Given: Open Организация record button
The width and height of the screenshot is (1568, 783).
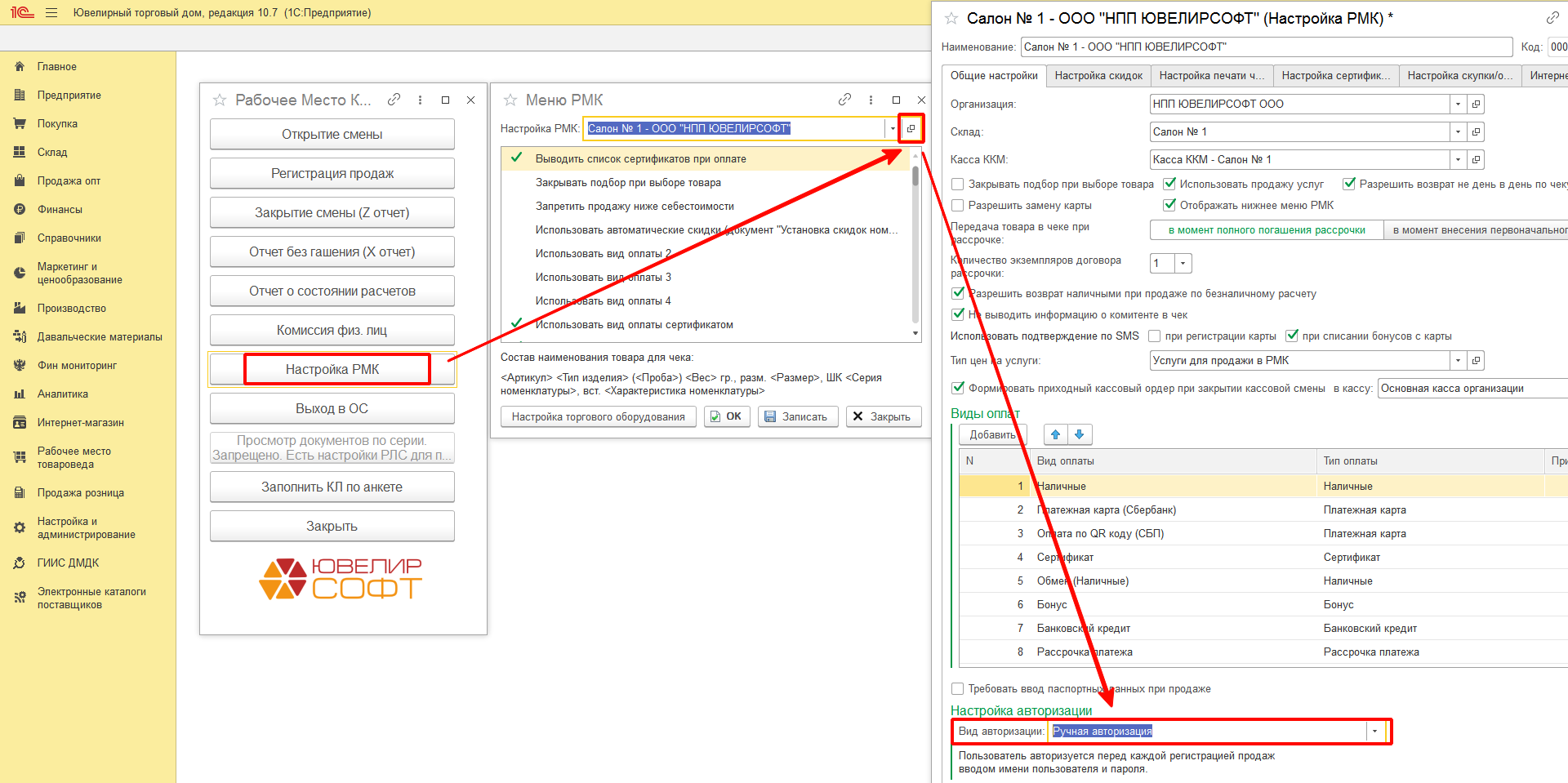Looking at the screenshot, I should (x=1476, y=104).
